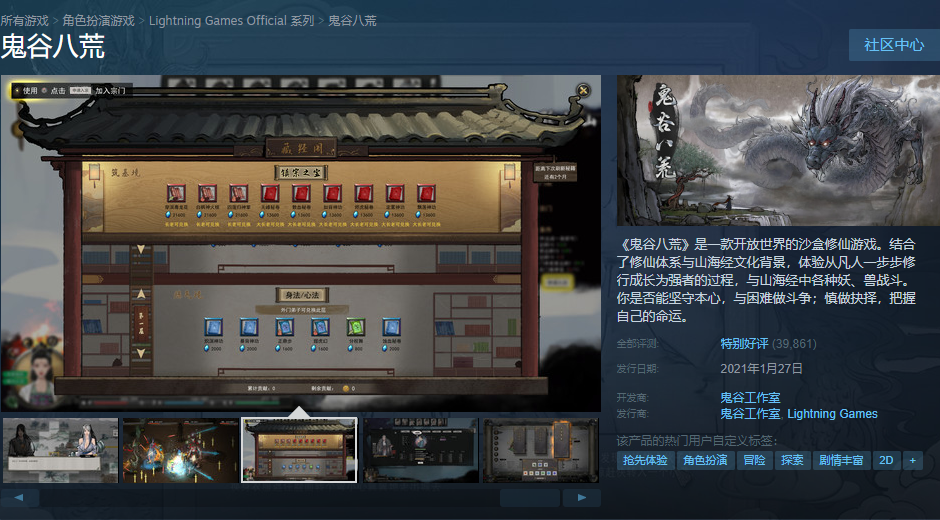Select the 抢先体验 tag
Screen dimensions: 940x520
pos(645,460)
